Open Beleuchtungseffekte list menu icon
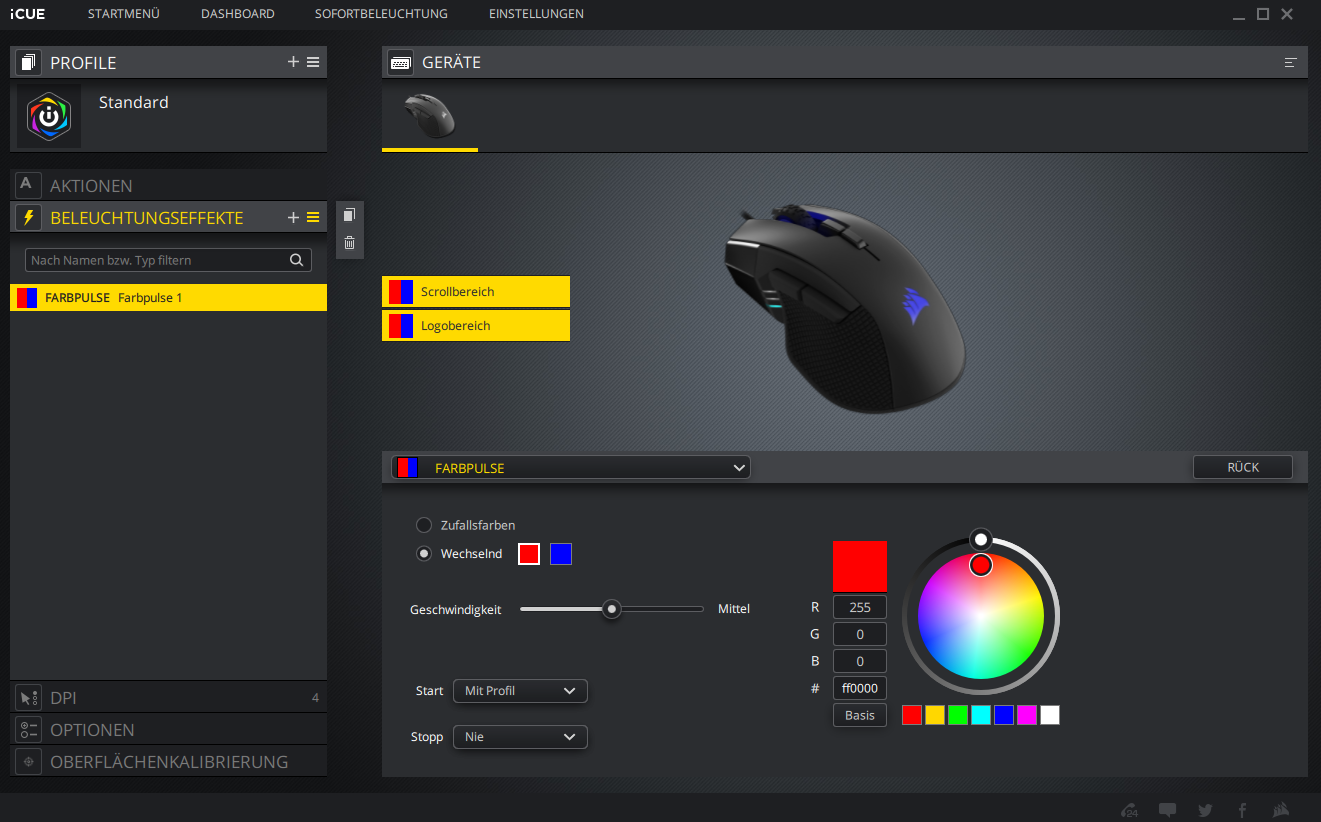 click(313, 217)
